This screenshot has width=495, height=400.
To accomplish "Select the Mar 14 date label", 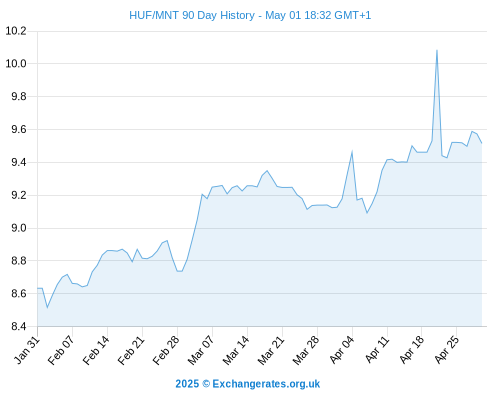I will click(236, 350).
